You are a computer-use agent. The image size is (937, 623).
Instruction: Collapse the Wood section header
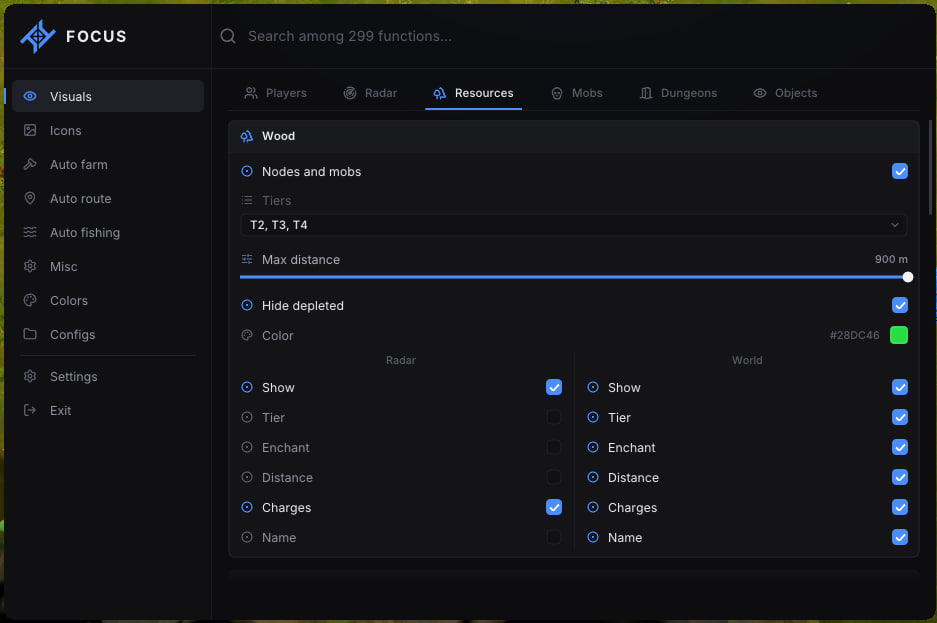574,136
